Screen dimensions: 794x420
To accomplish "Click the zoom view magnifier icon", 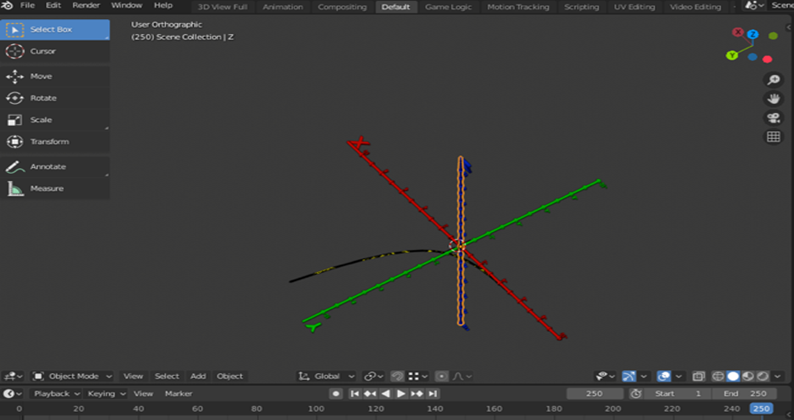I will (x=773, y=80).
